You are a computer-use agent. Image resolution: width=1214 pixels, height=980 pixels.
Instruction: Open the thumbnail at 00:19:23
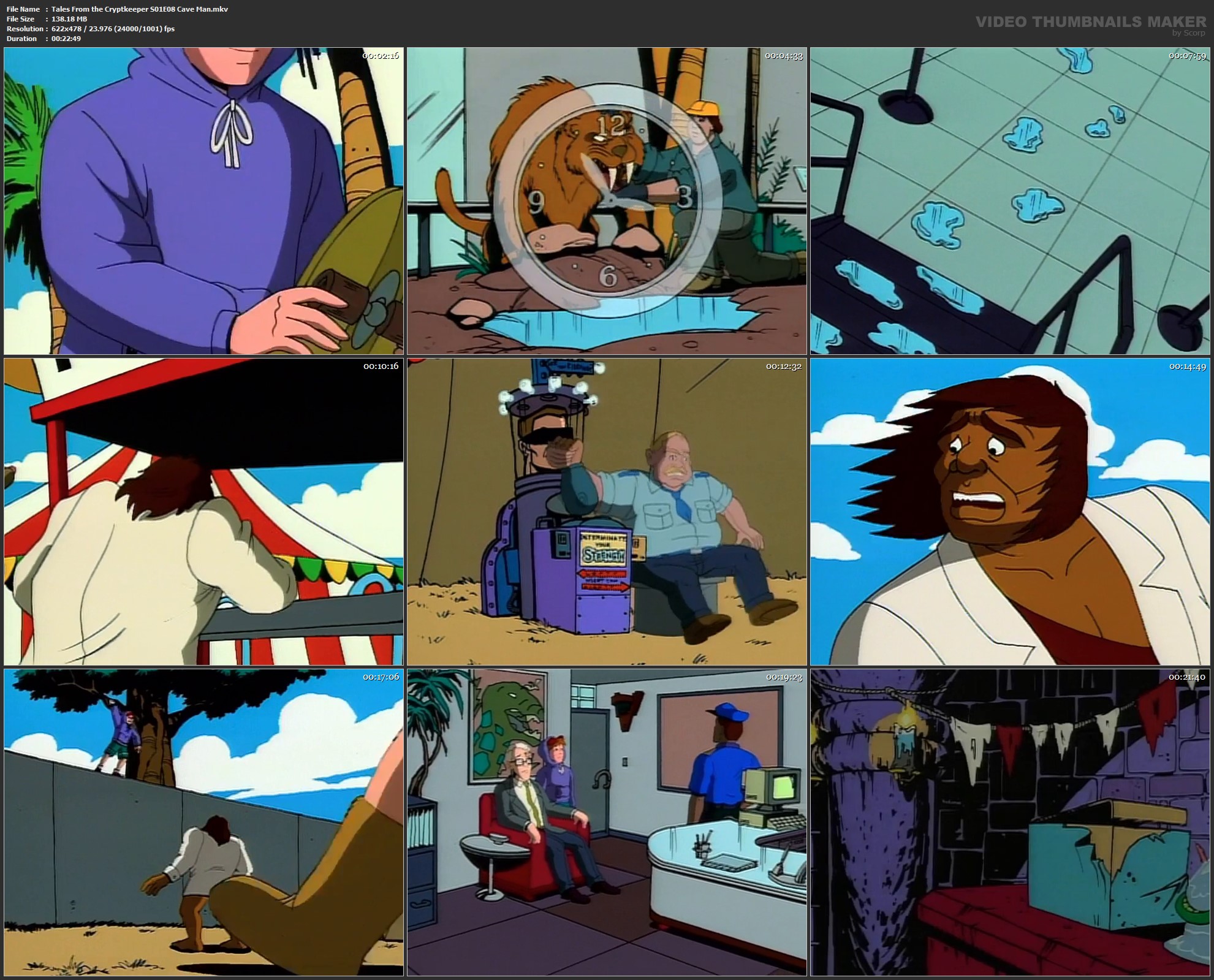tap(607, 822)
